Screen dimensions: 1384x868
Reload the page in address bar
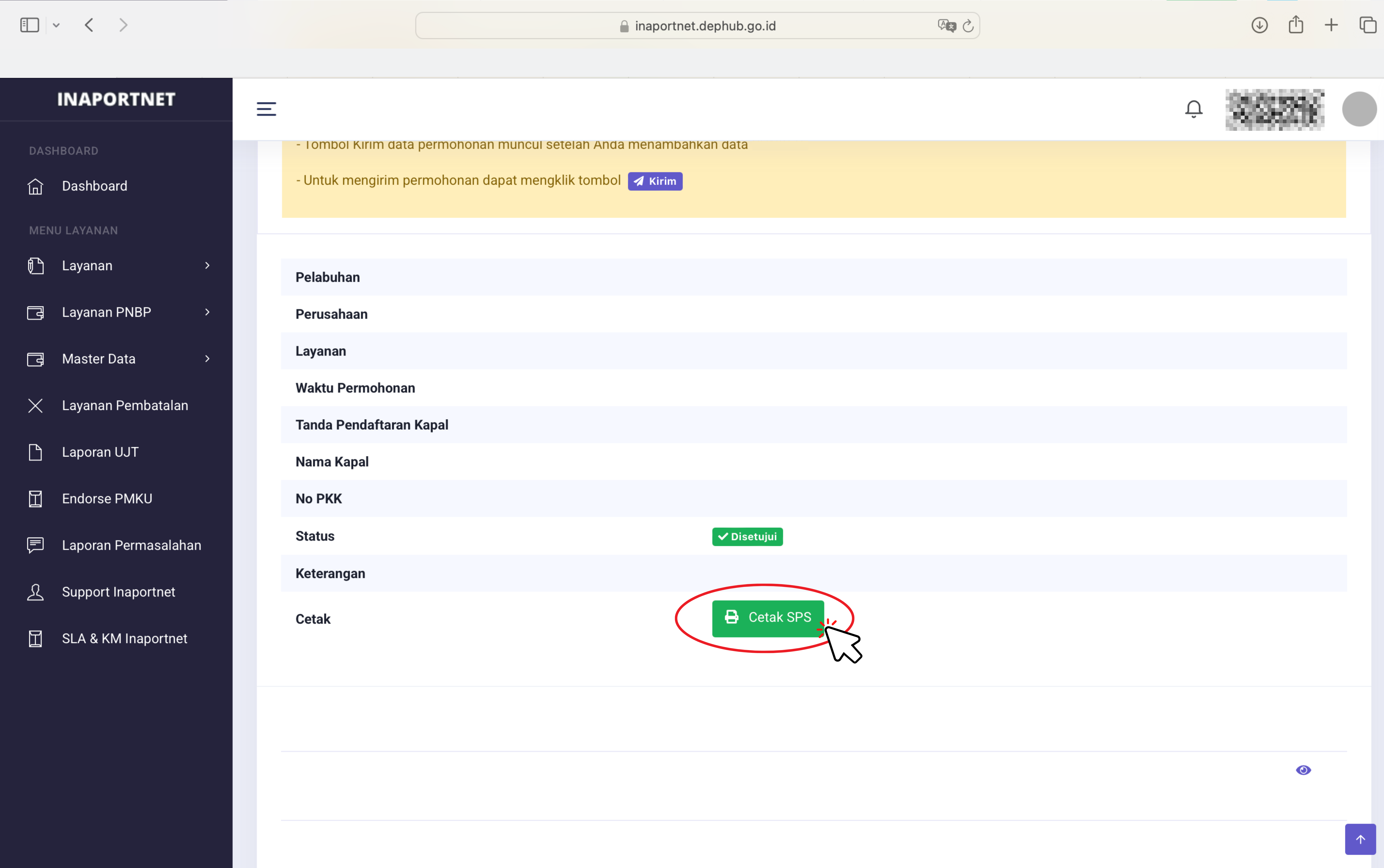(x=968, y=26)
